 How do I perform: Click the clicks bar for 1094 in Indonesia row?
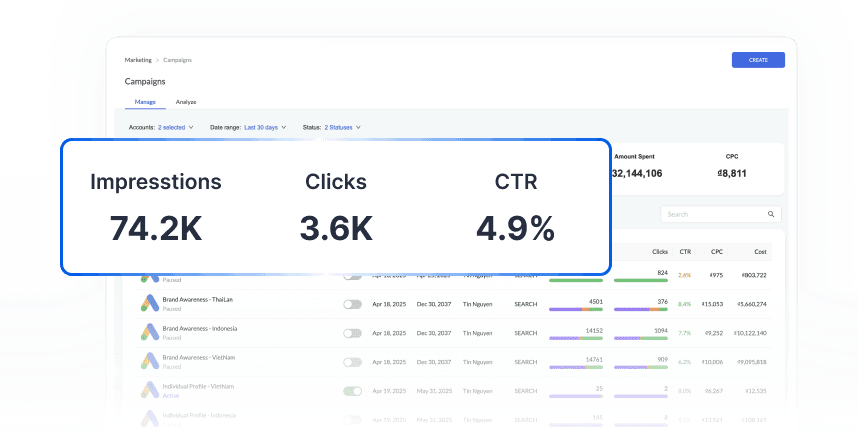tap(641, 338)
